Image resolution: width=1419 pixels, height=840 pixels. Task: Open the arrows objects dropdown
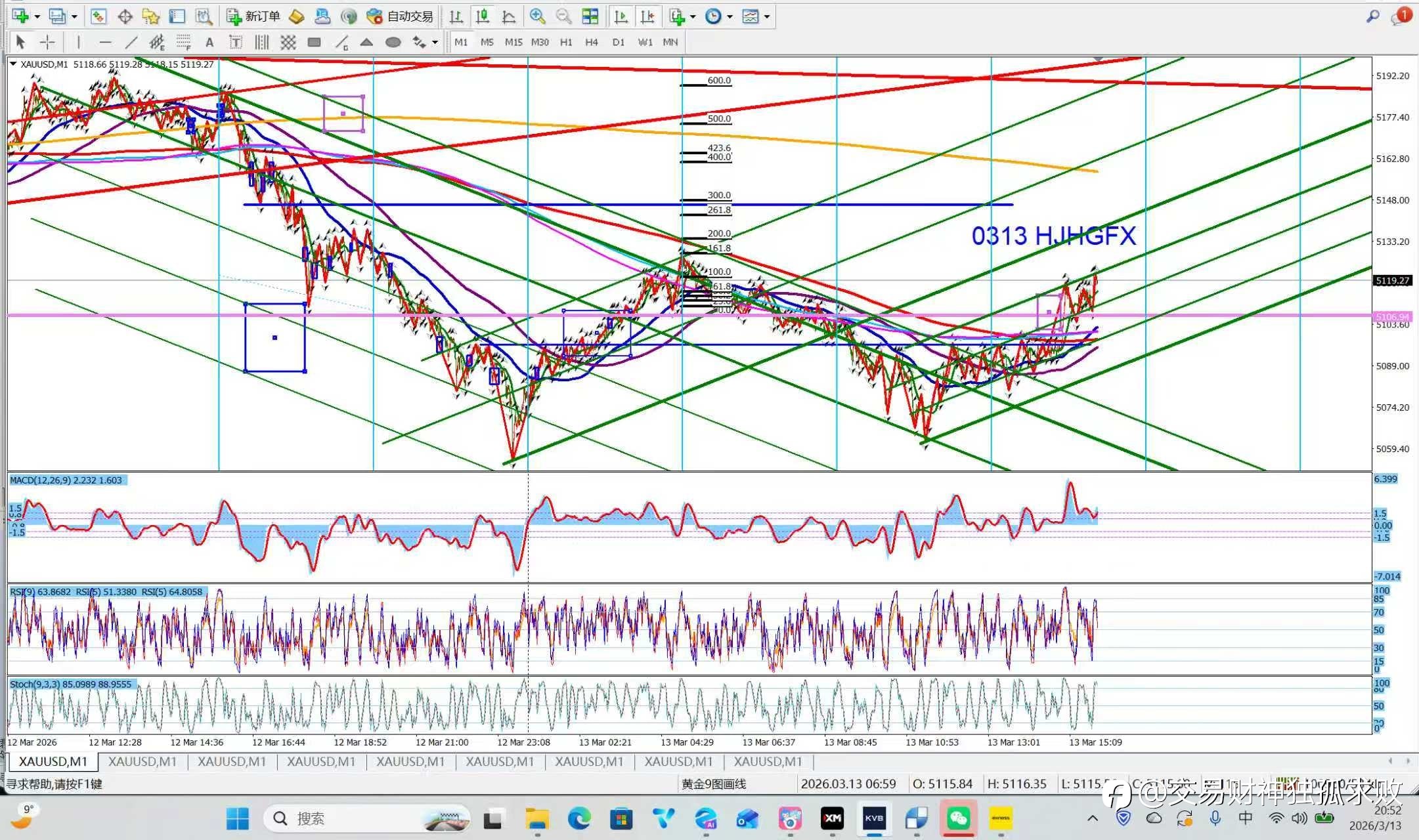click(435, 43)
